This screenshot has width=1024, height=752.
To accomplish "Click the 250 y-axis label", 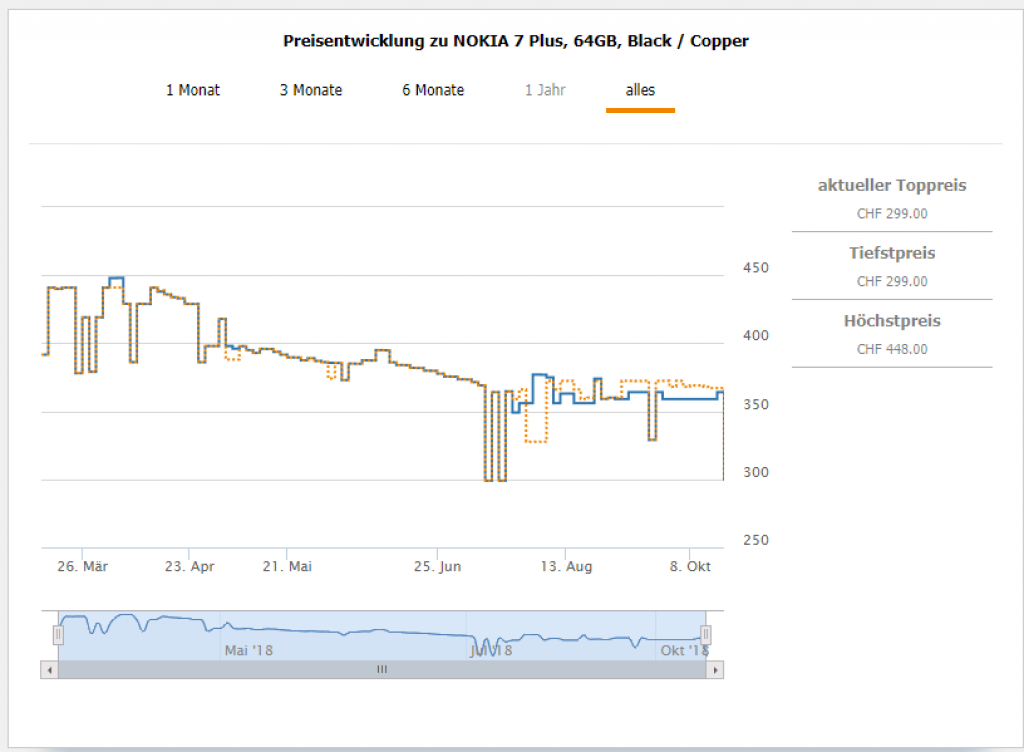I will (756, 540).
